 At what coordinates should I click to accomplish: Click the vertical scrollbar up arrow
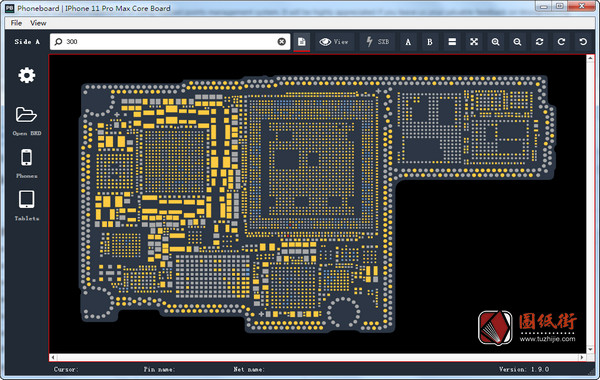[x=590, y=59]
